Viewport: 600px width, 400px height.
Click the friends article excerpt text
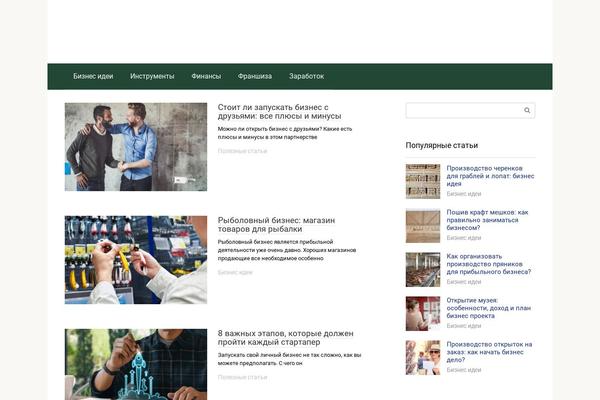(x=285, y=133)
